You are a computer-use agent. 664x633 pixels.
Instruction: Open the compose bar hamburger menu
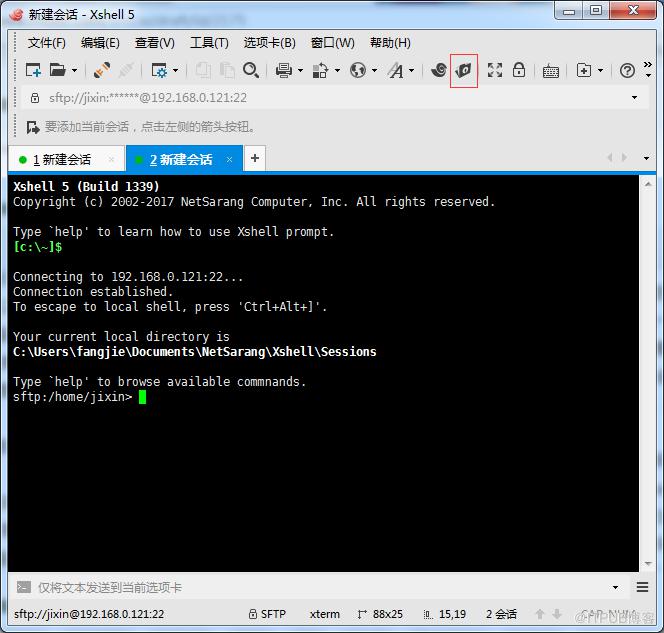pos(642,587)
